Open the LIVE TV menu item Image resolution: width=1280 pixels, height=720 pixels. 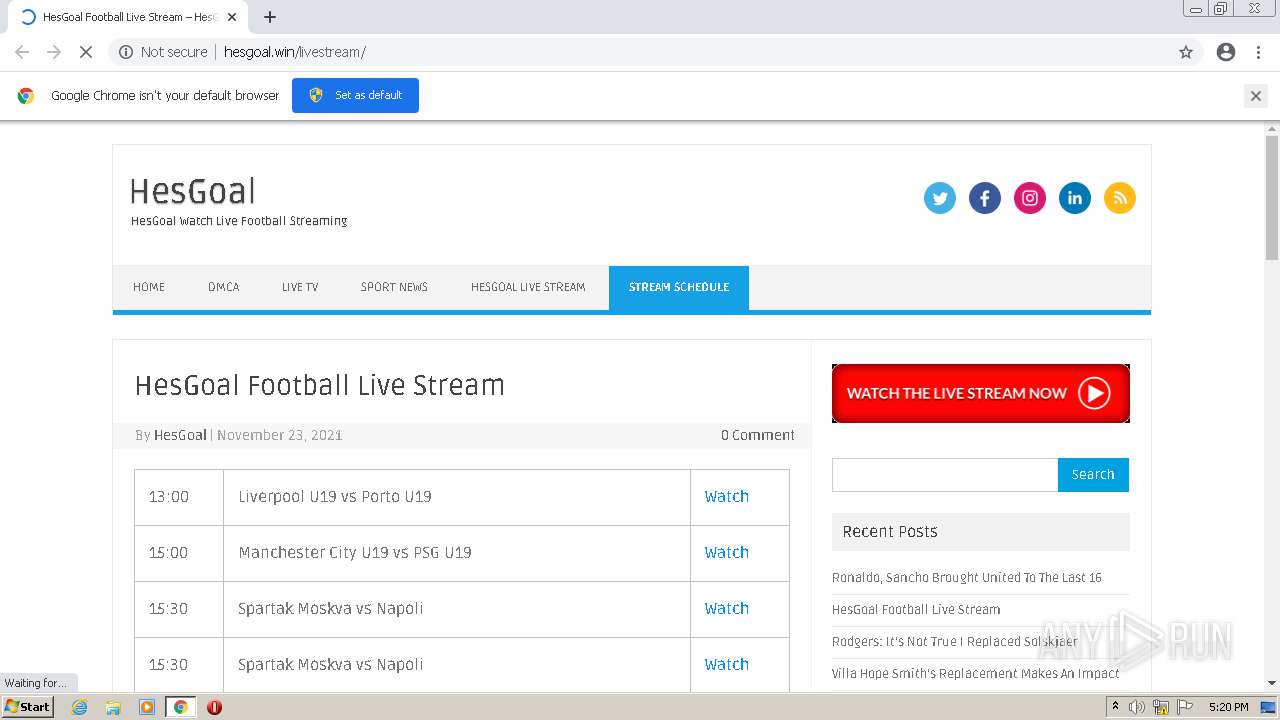click(x=300, y=287)
